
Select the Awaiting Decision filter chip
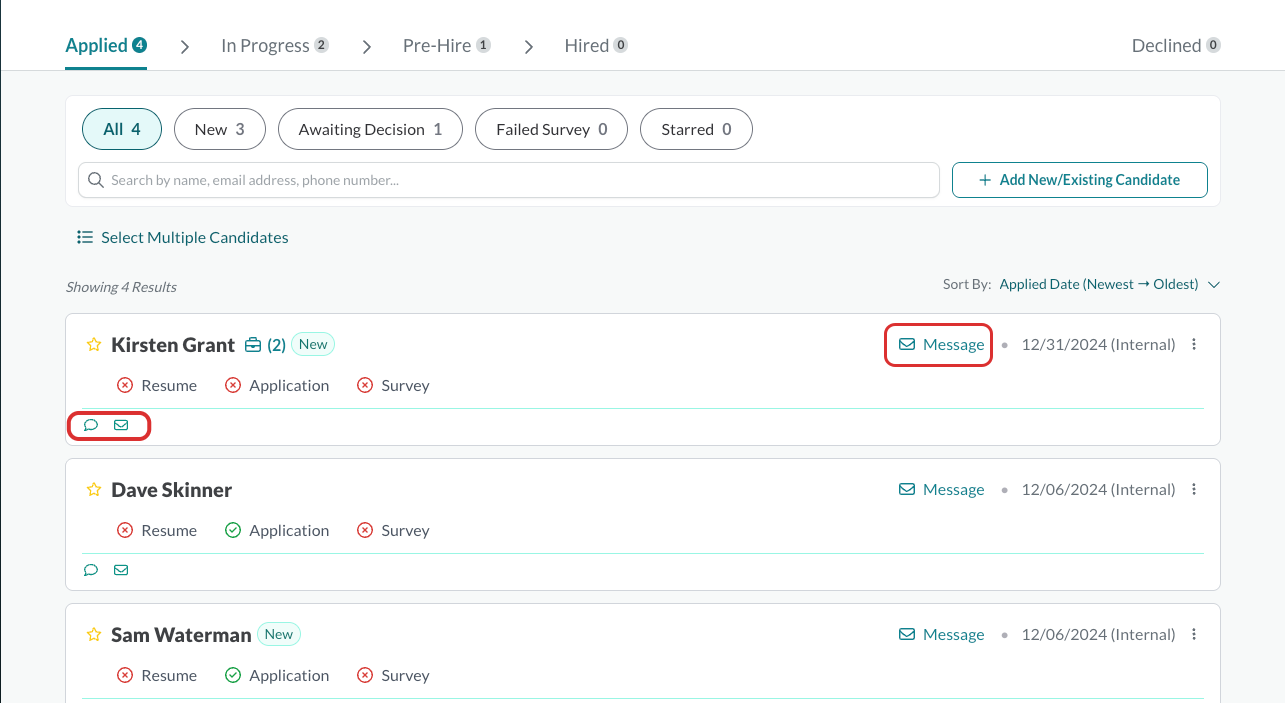point(370,129)
